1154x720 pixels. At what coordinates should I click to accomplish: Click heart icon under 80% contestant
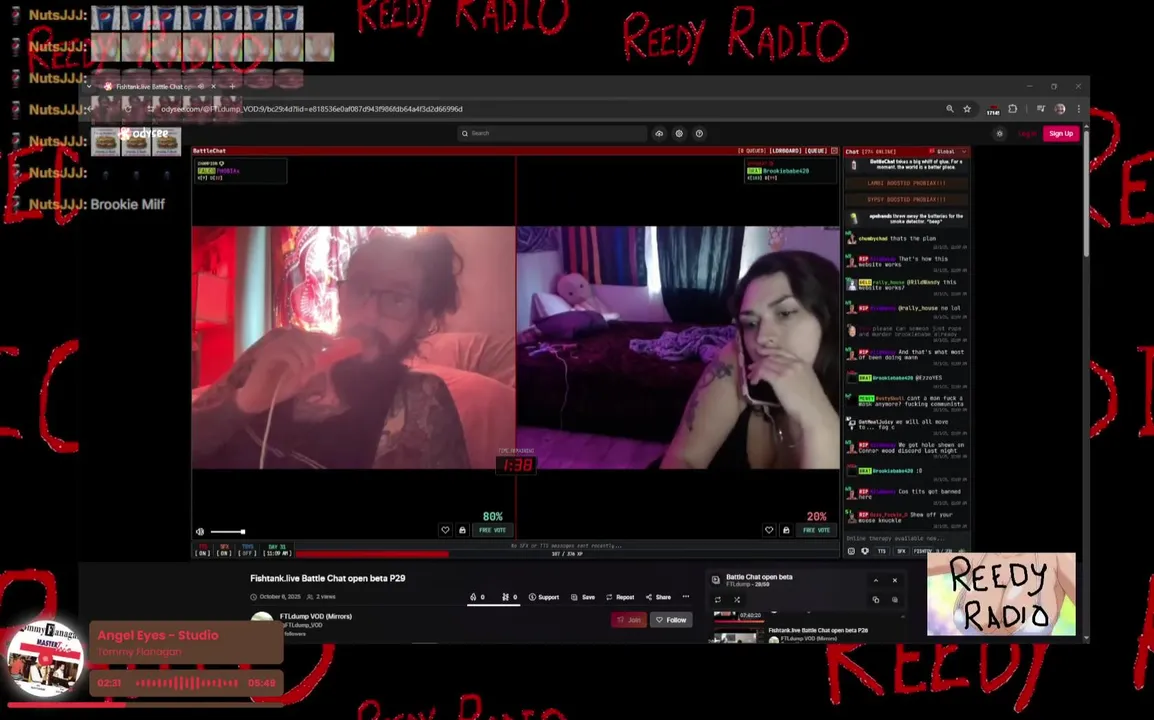(x=445, y=530)
